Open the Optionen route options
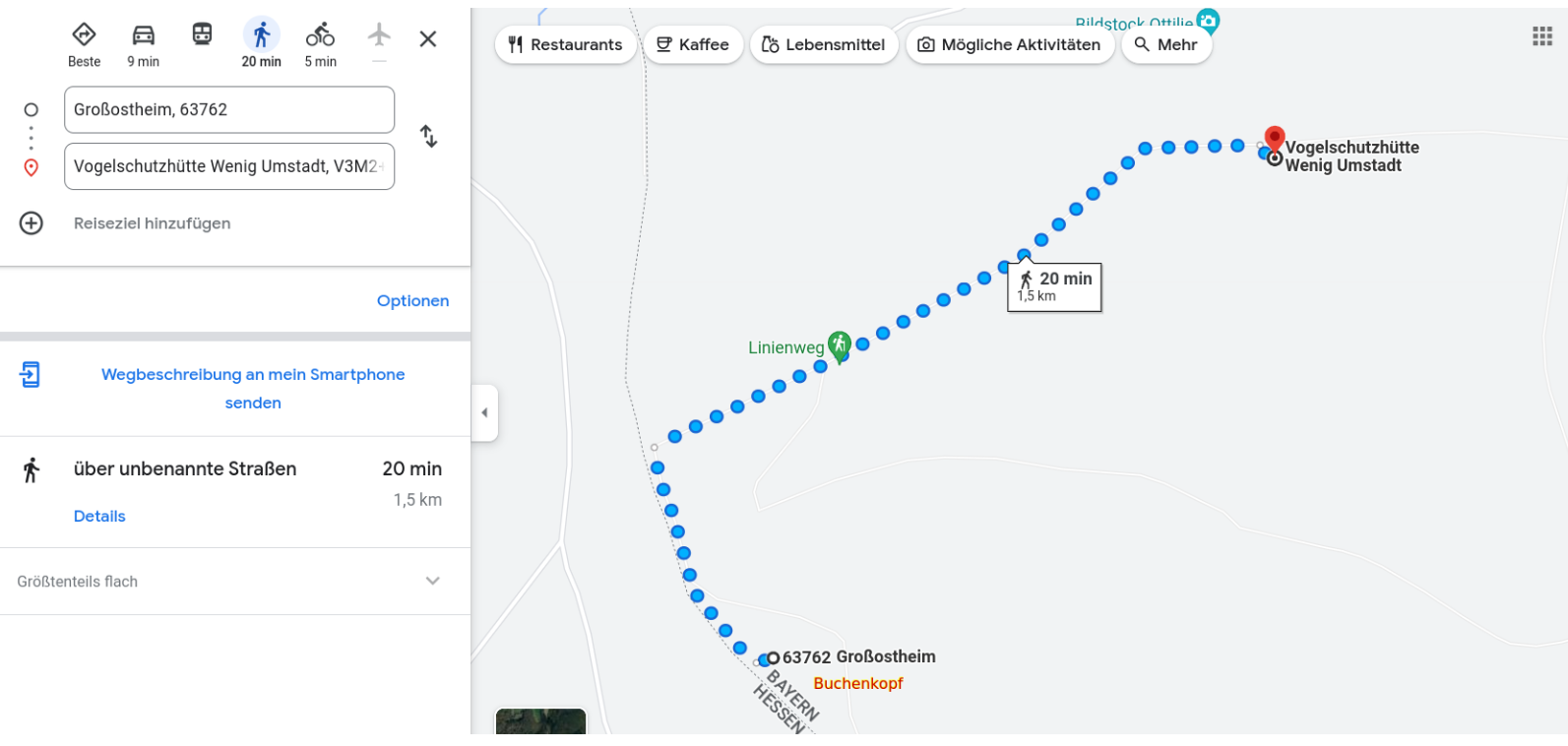 pos(412,301)
